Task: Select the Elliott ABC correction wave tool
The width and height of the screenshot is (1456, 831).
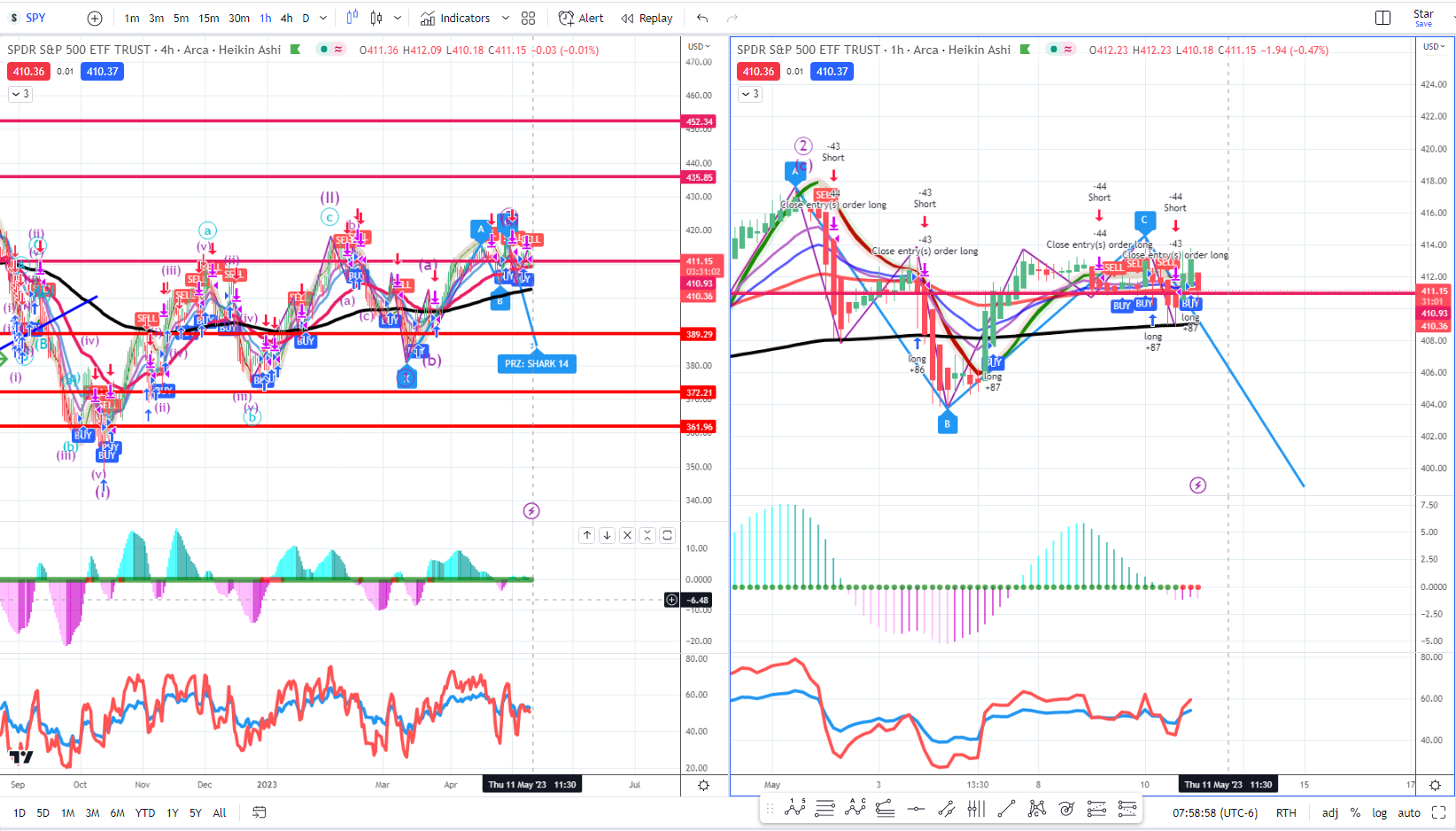Action: coord(856,808)
